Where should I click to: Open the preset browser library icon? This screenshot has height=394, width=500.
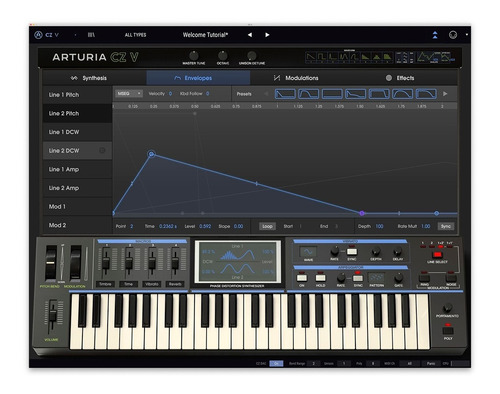click(91, 35)
